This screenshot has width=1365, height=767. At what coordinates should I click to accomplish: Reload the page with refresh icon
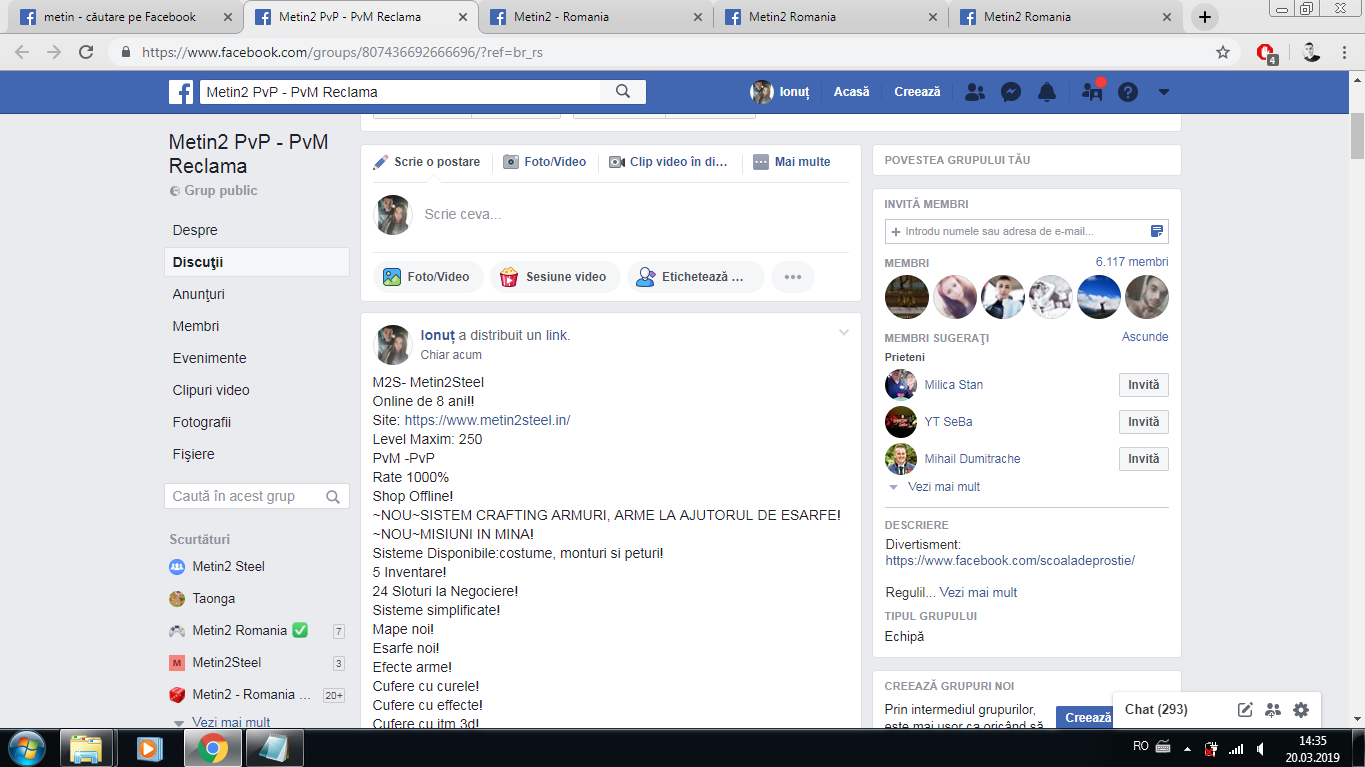pyautogui.click(x=86, y=52)
